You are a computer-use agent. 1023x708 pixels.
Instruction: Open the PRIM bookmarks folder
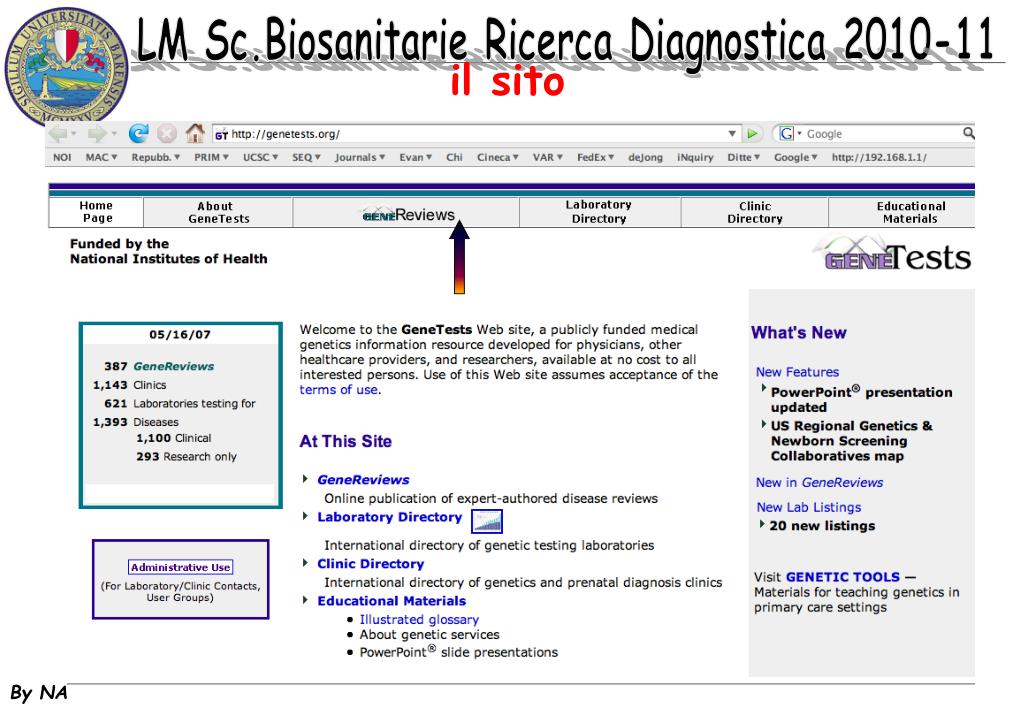pos(211,157)
